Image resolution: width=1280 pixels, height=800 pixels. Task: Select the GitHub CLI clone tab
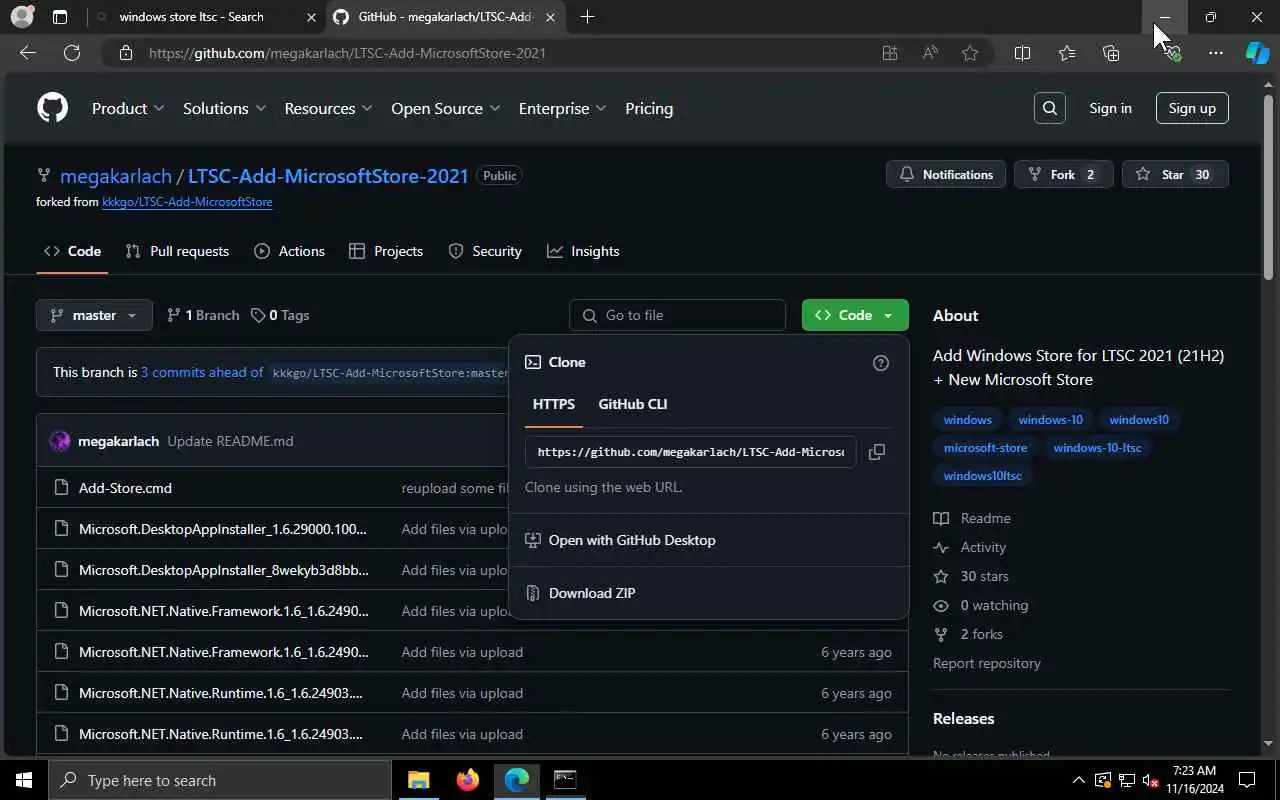632,404
